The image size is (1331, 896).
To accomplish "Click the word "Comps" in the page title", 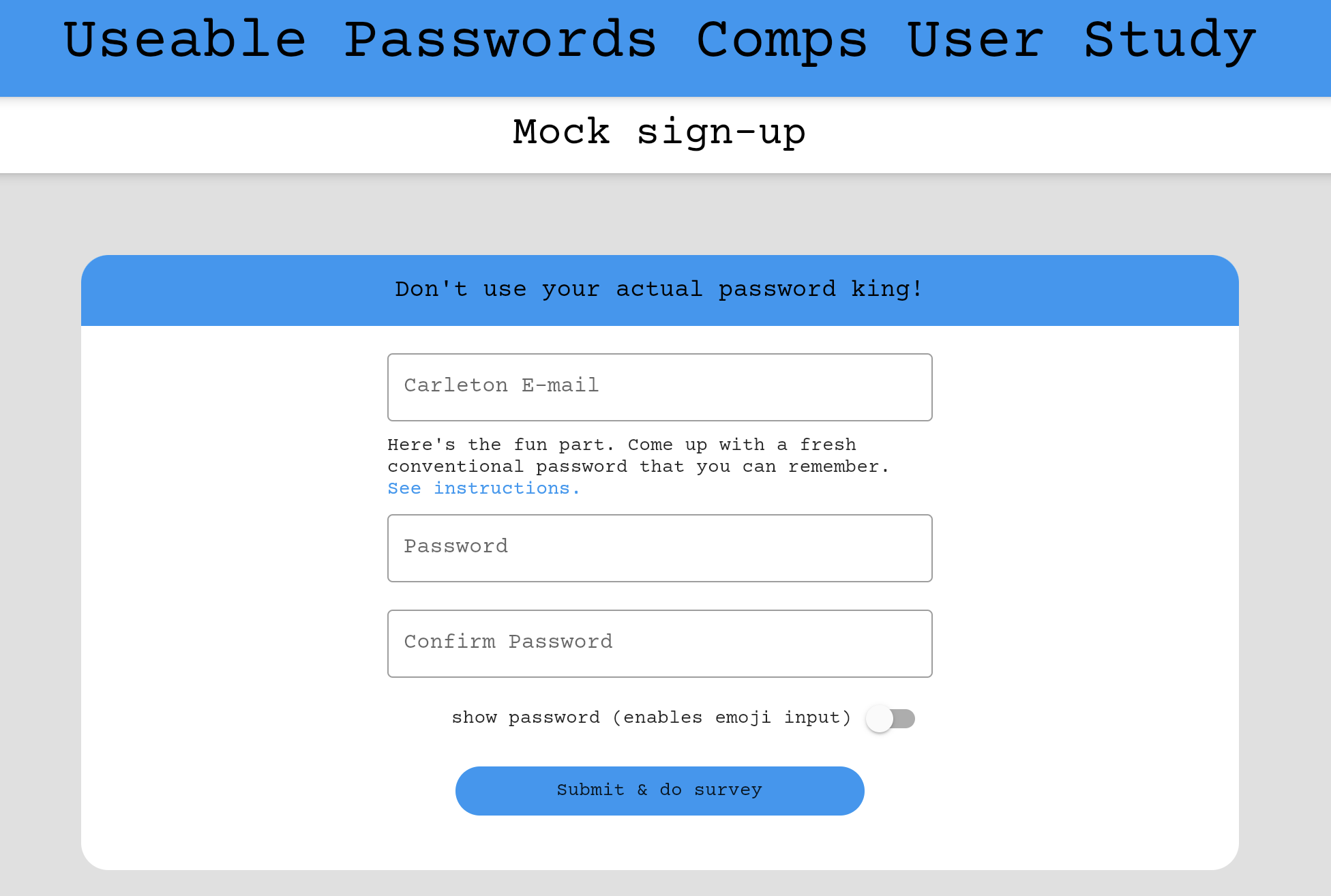I will 781,40.
